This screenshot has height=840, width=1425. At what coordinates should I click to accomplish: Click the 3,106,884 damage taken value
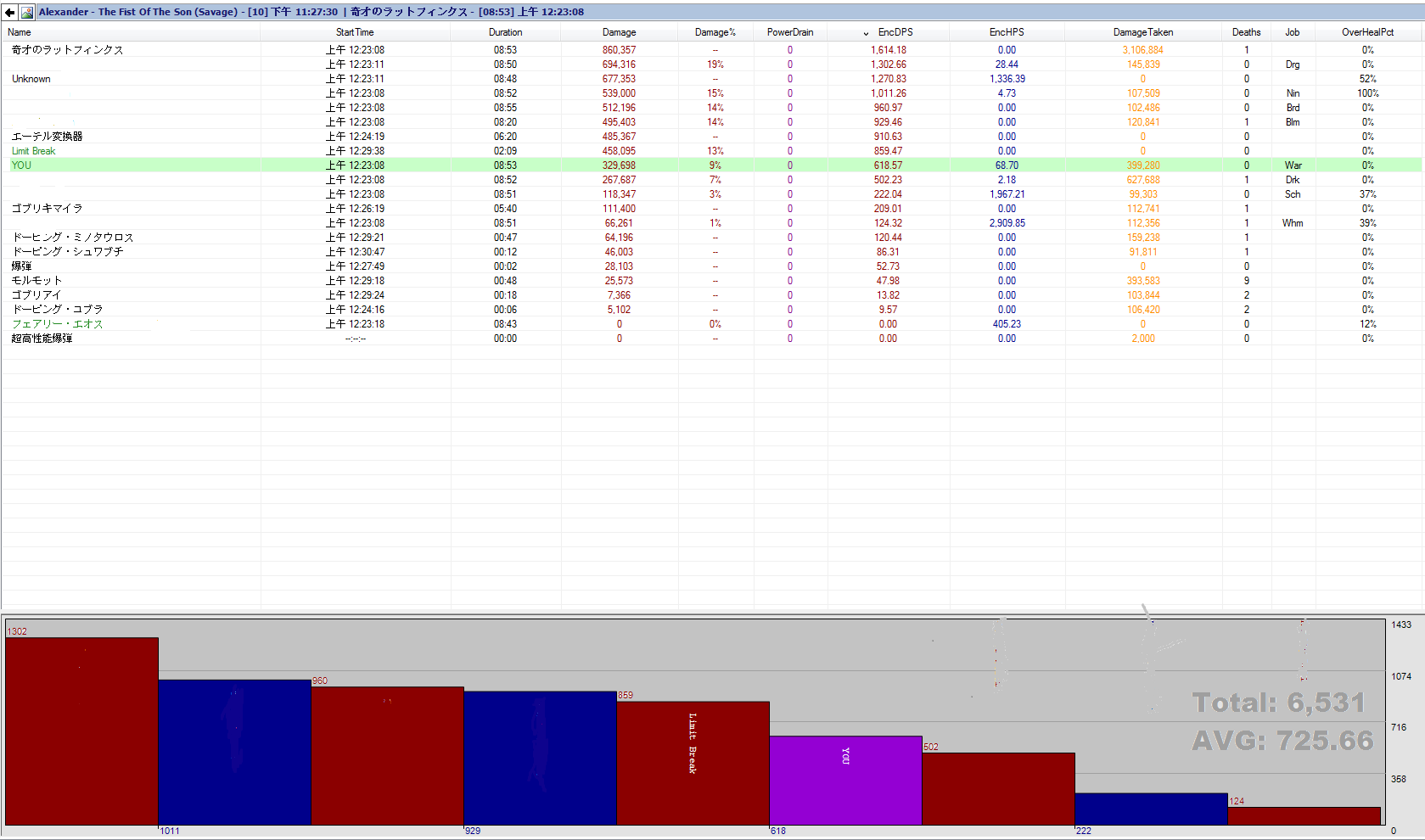[x=1143, y=50]
